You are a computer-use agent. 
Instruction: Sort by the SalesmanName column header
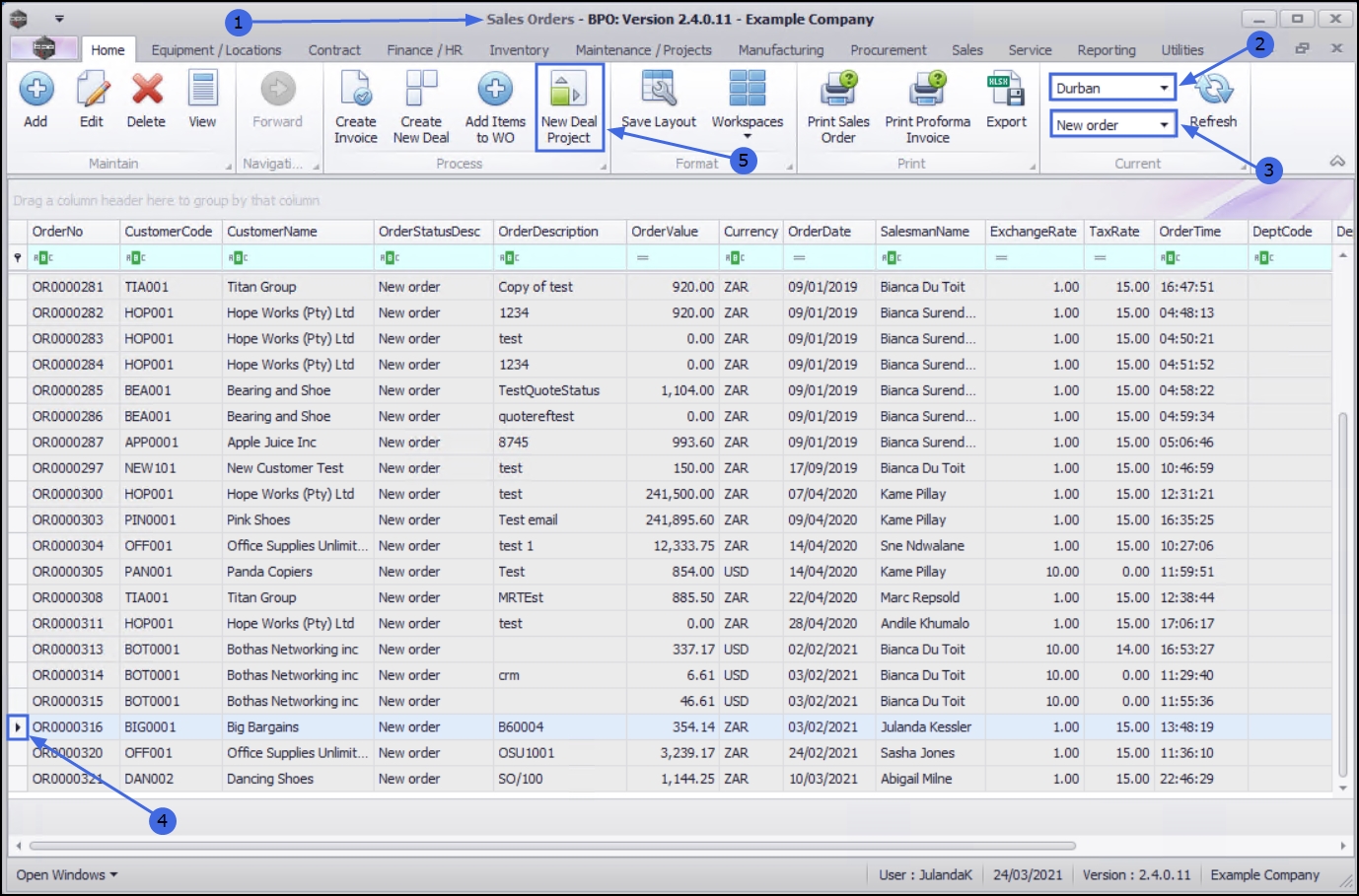[930, 232]
